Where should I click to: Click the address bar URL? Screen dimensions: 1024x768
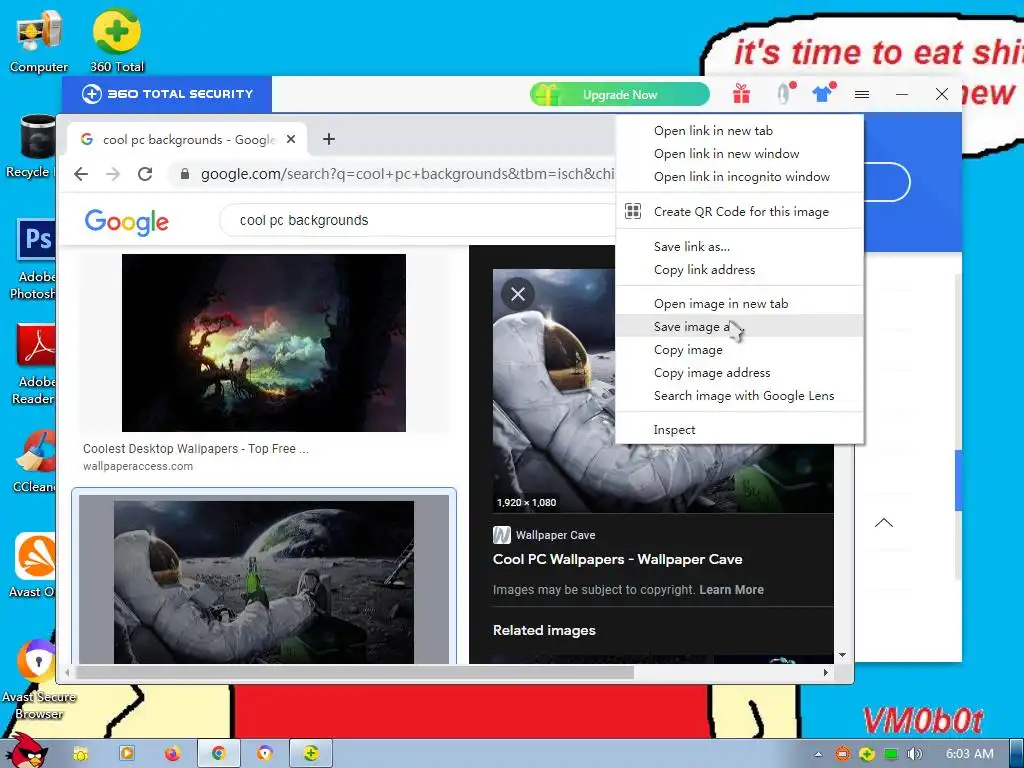(407, 174)
